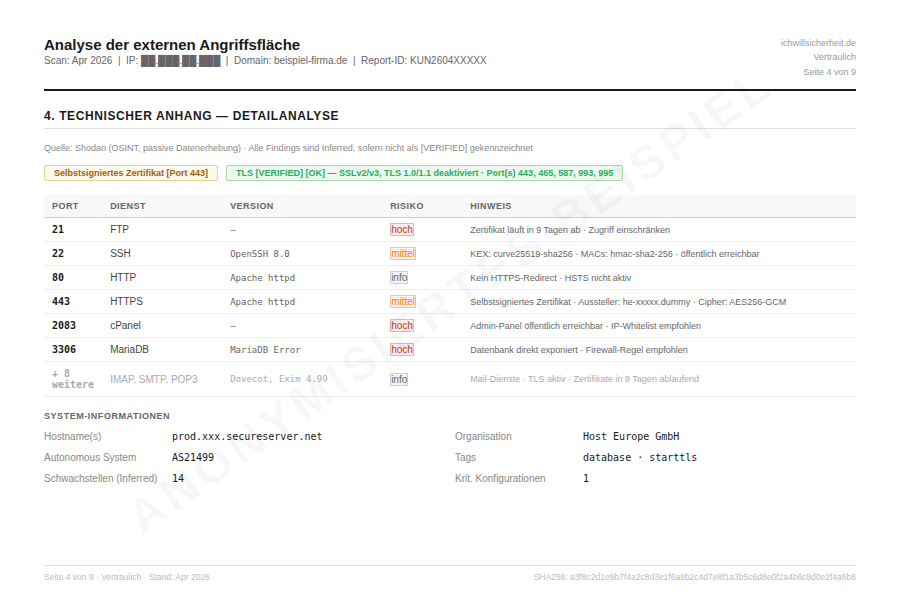Click the 'info' risk badge for HTTP port 80

click(399, 278)
